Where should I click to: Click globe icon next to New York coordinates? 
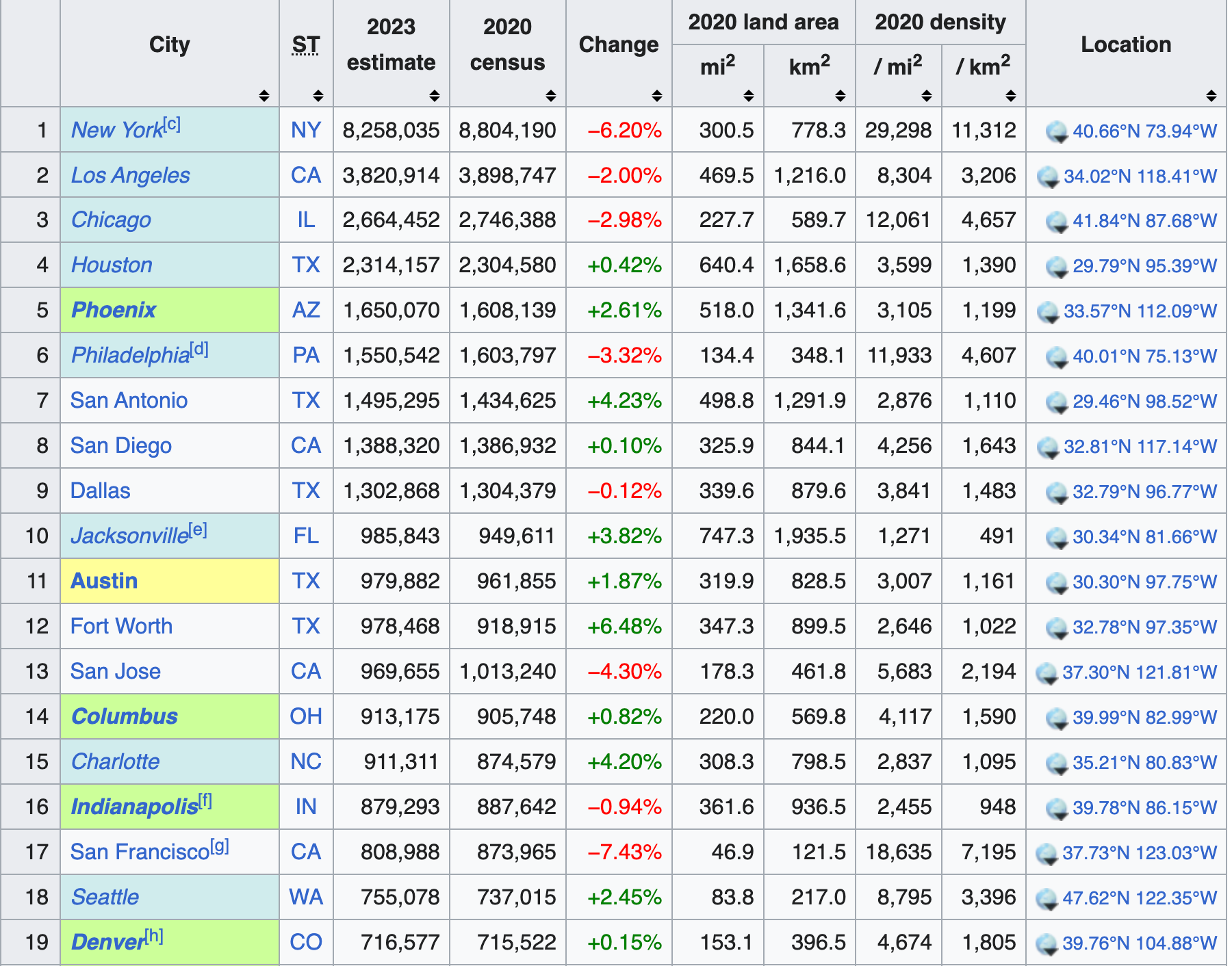(1057, 131)
